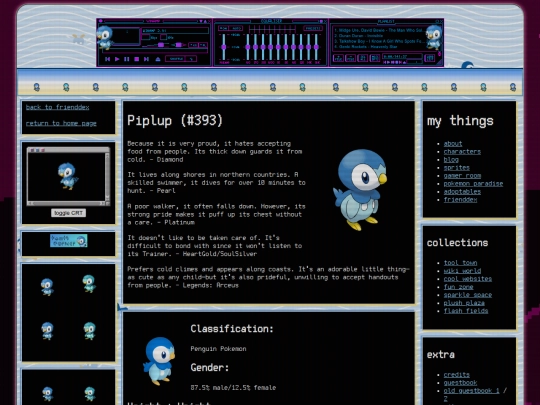The width and height of the screenshot is (540, 405).
Task: Open the playlist ADD menu button
Action: point(338,58)
